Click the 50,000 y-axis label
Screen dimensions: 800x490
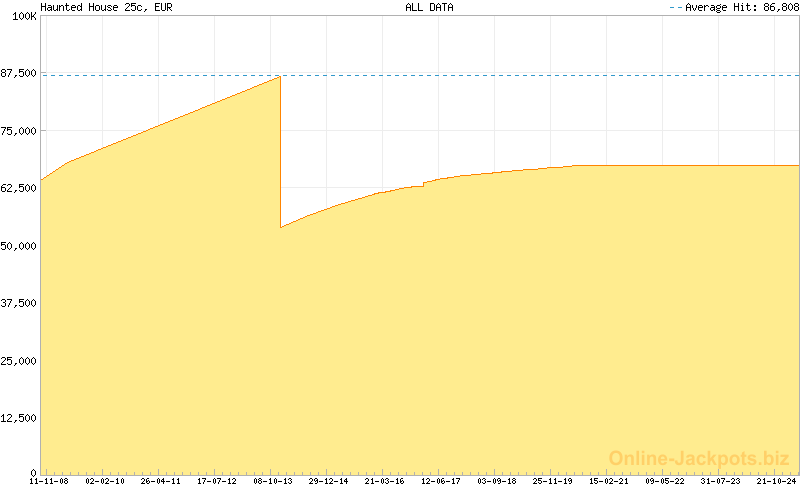[x=18, y=246]
